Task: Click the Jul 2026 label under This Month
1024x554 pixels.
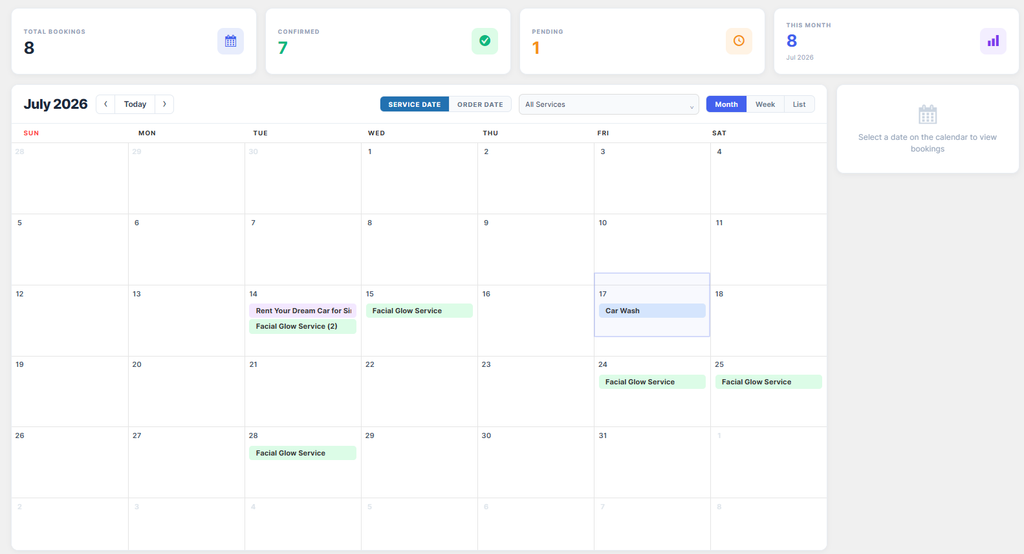Action: click(800, 57)
